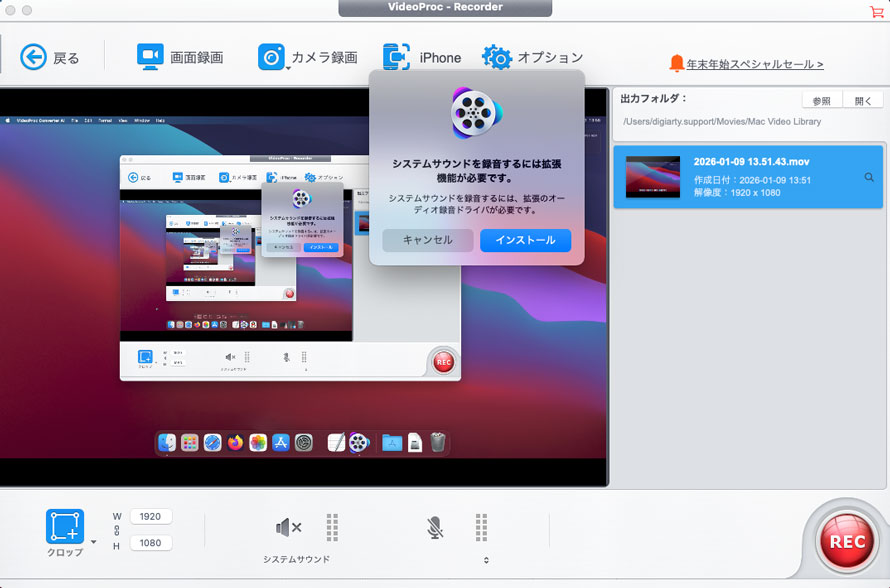Expand the crop dropdown arrow
This screenshot has width=890, height=588.
(94, 542)
